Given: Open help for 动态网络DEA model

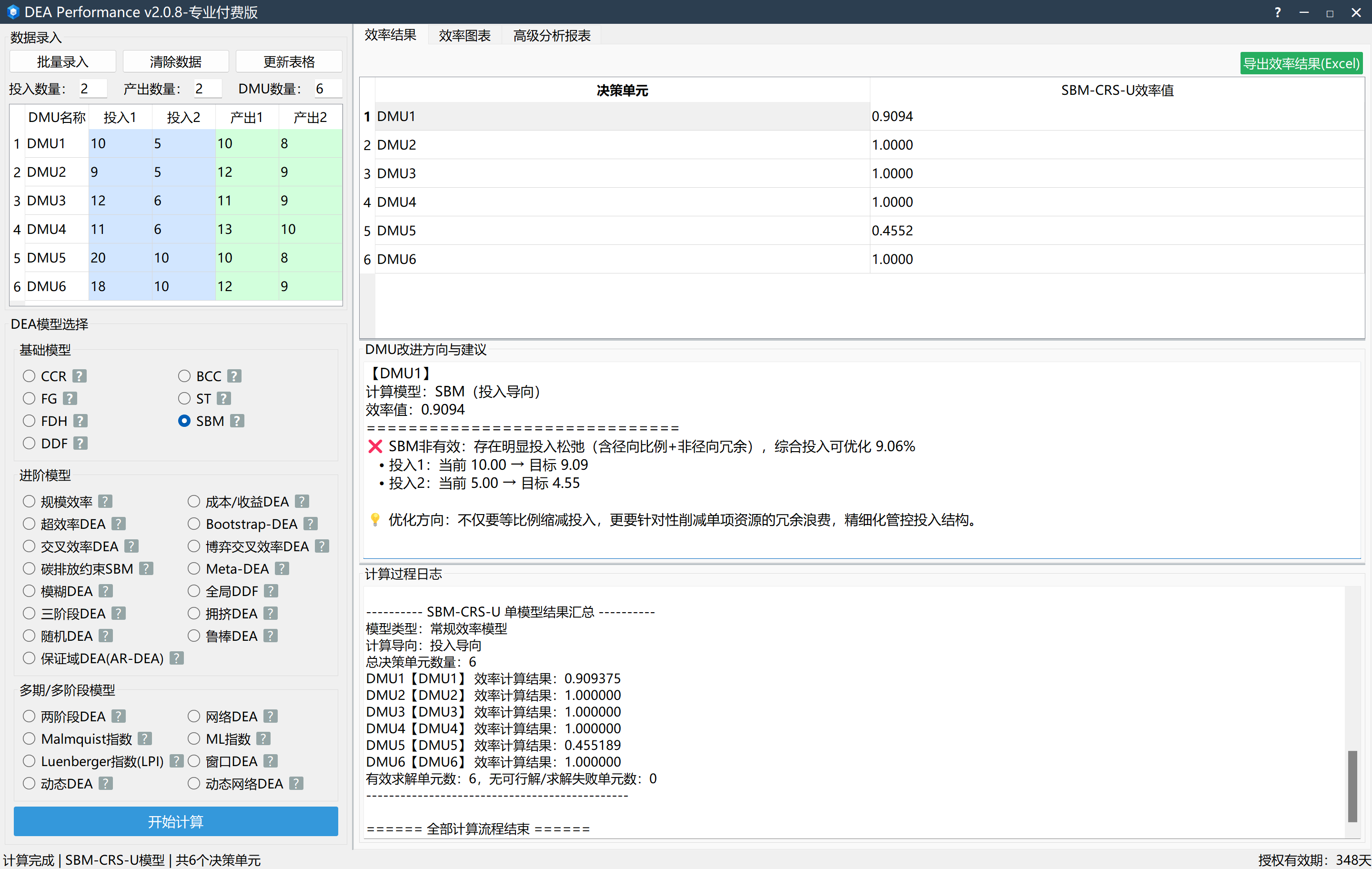Looking at the screenshot, I should (x=296, y=784).
